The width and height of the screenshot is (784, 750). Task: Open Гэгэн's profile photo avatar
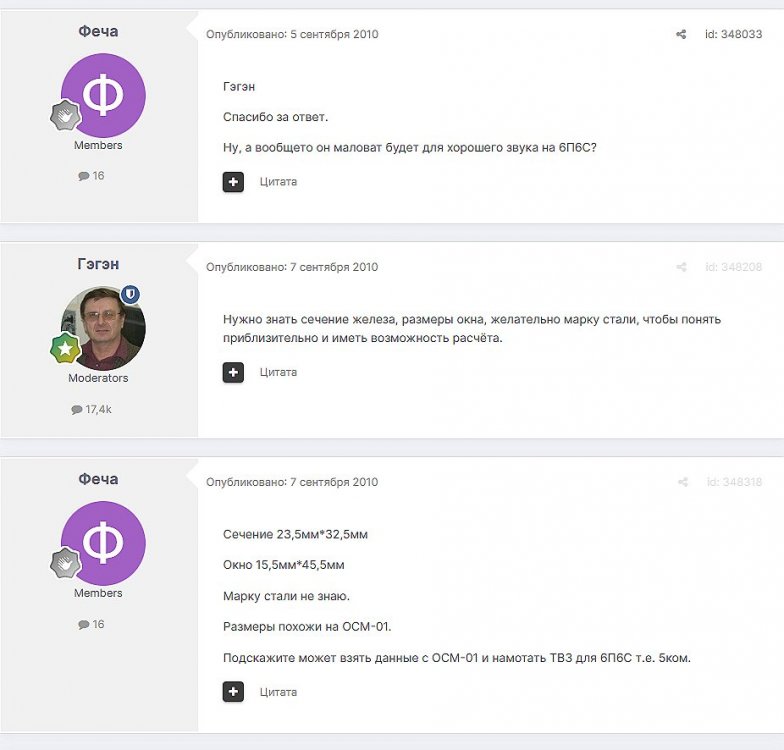point(103,328)
